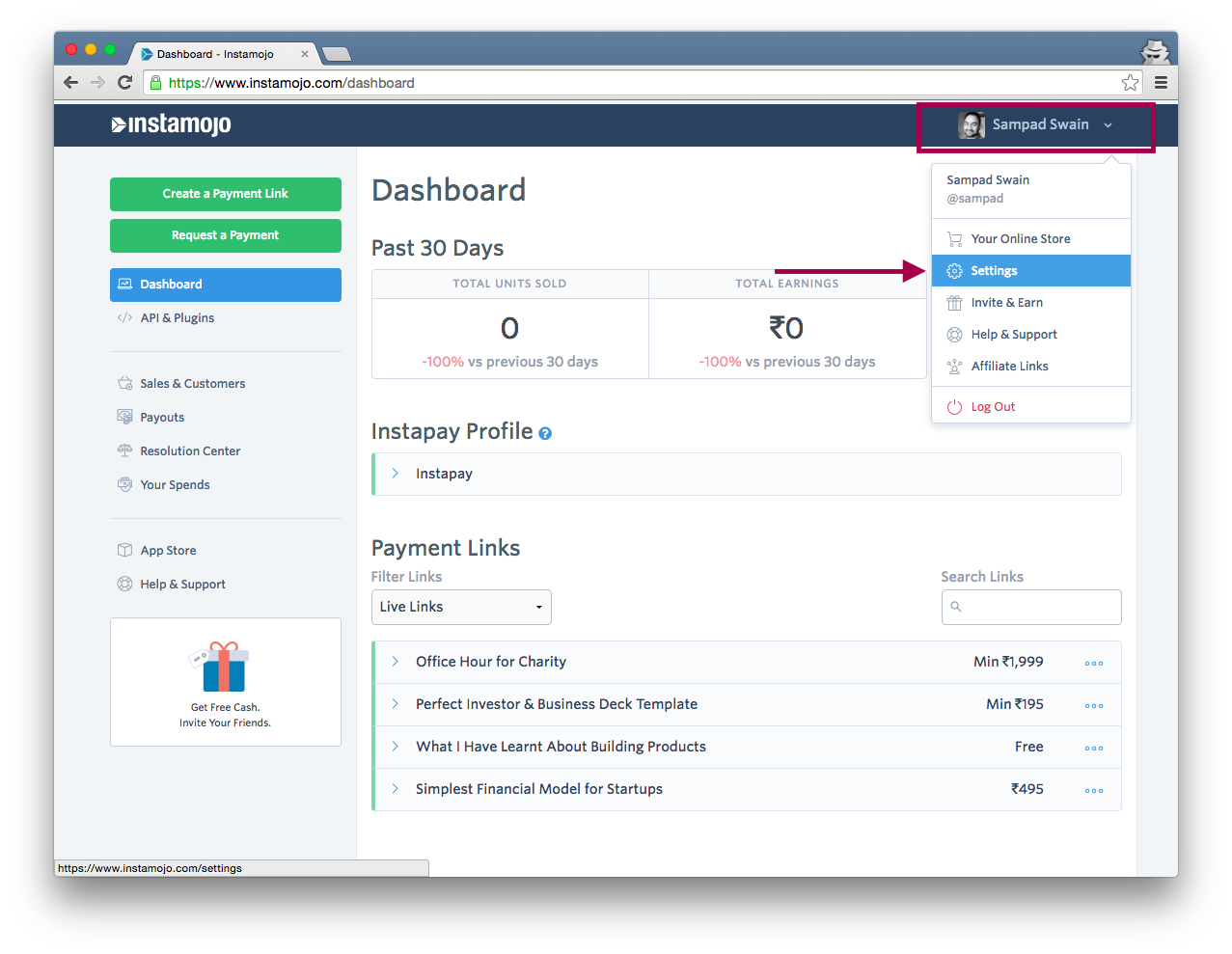Viewport: 1232px width, 954px height.
Task: Click the Instapay Profile help question icon
Action: (x=545, y=434)
